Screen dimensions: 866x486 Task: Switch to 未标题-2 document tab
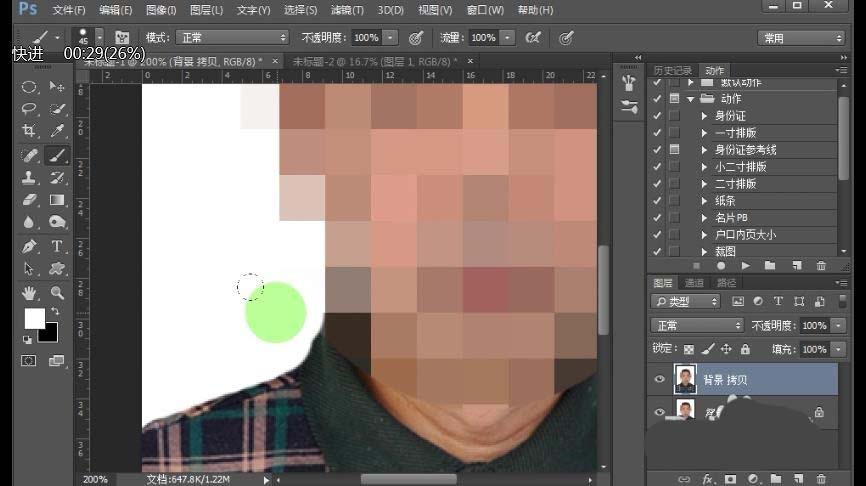click(374, 61)
